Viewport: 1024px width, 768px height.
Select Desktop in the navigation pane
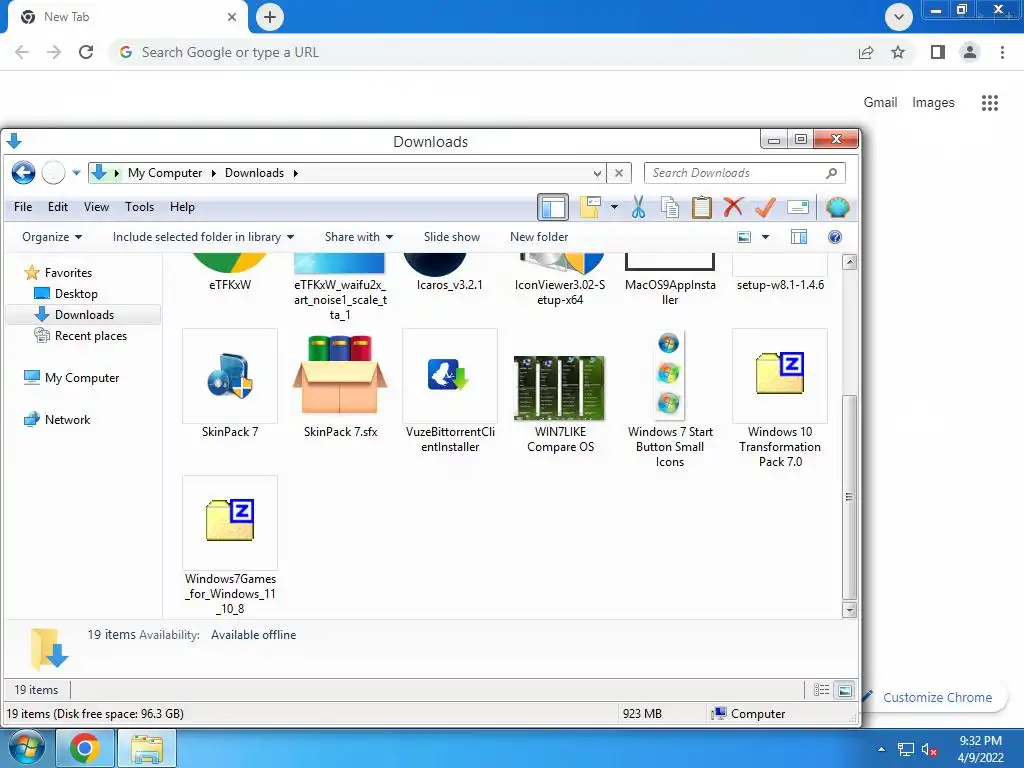[x=76, y=294]
